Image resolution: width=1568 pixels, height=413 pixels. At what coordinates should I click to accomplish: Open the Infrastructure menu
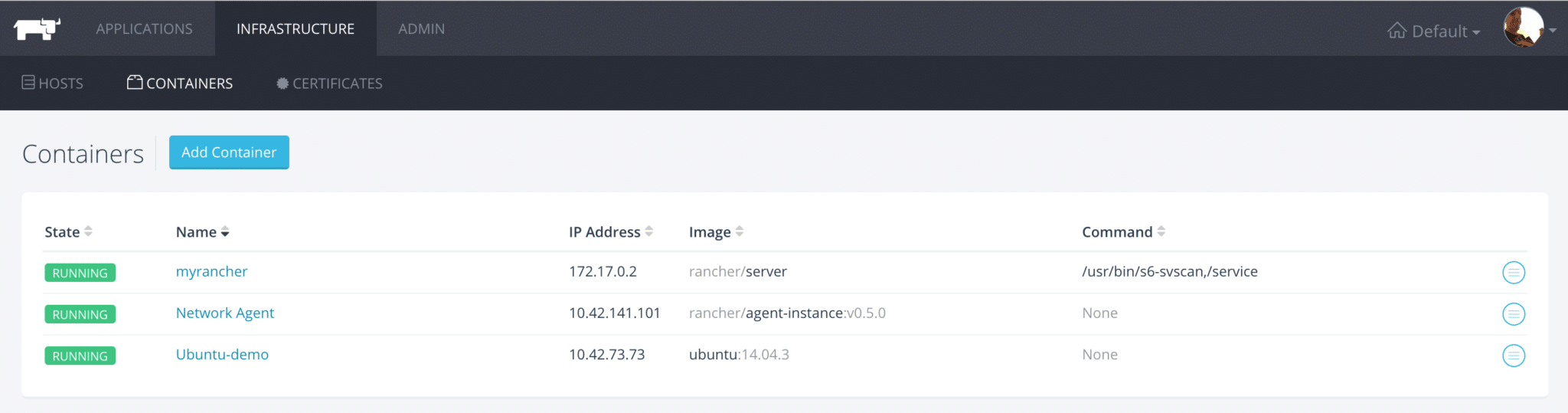click(x=296, y=28)
